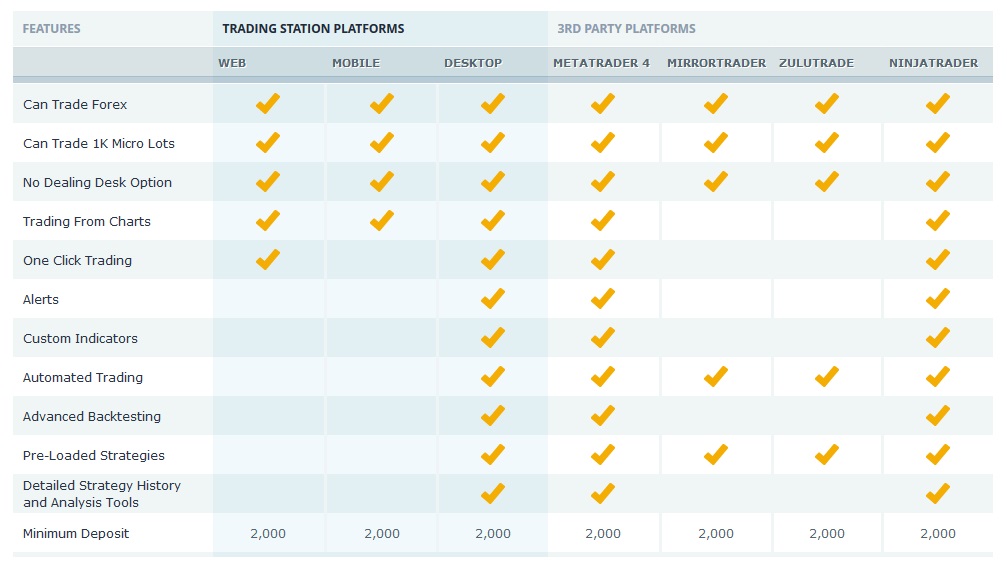This screenshot has height=565, width=1007.
Task: Click the Mobile checkmark for Can Trade 1K Micro Lots
Action: coord(381,143)
